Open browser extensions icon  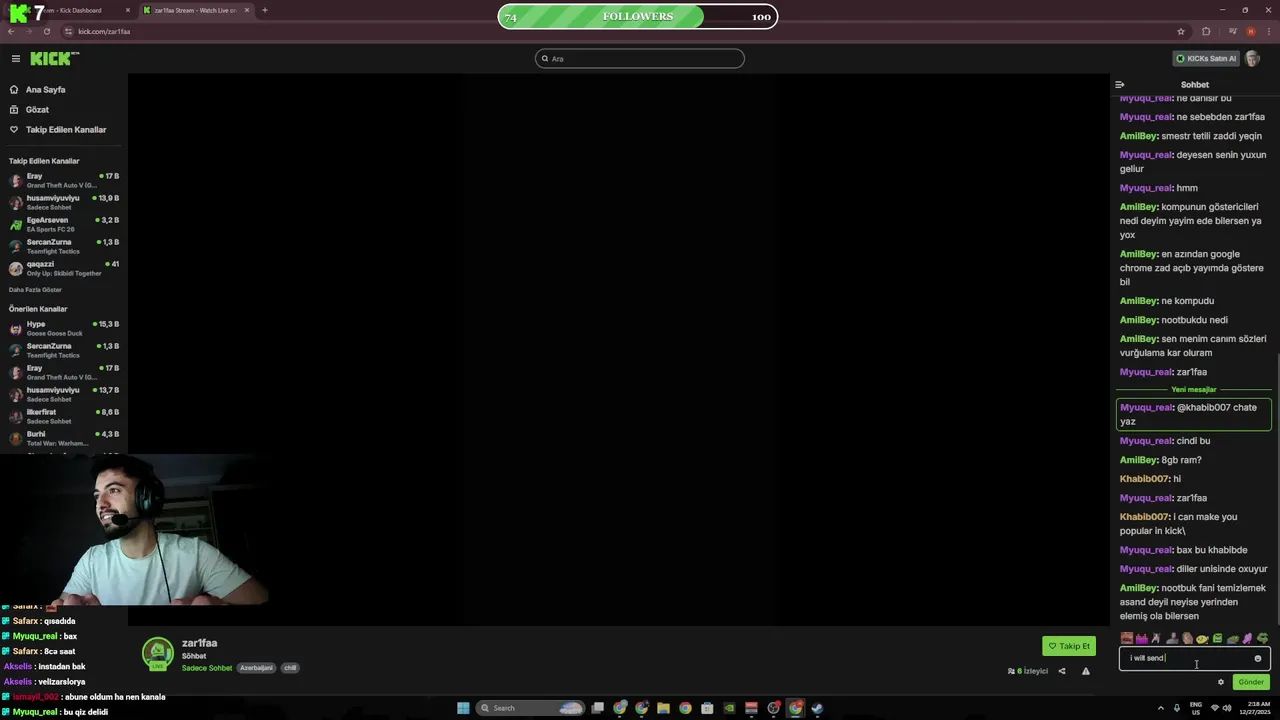click(1206, 31)
